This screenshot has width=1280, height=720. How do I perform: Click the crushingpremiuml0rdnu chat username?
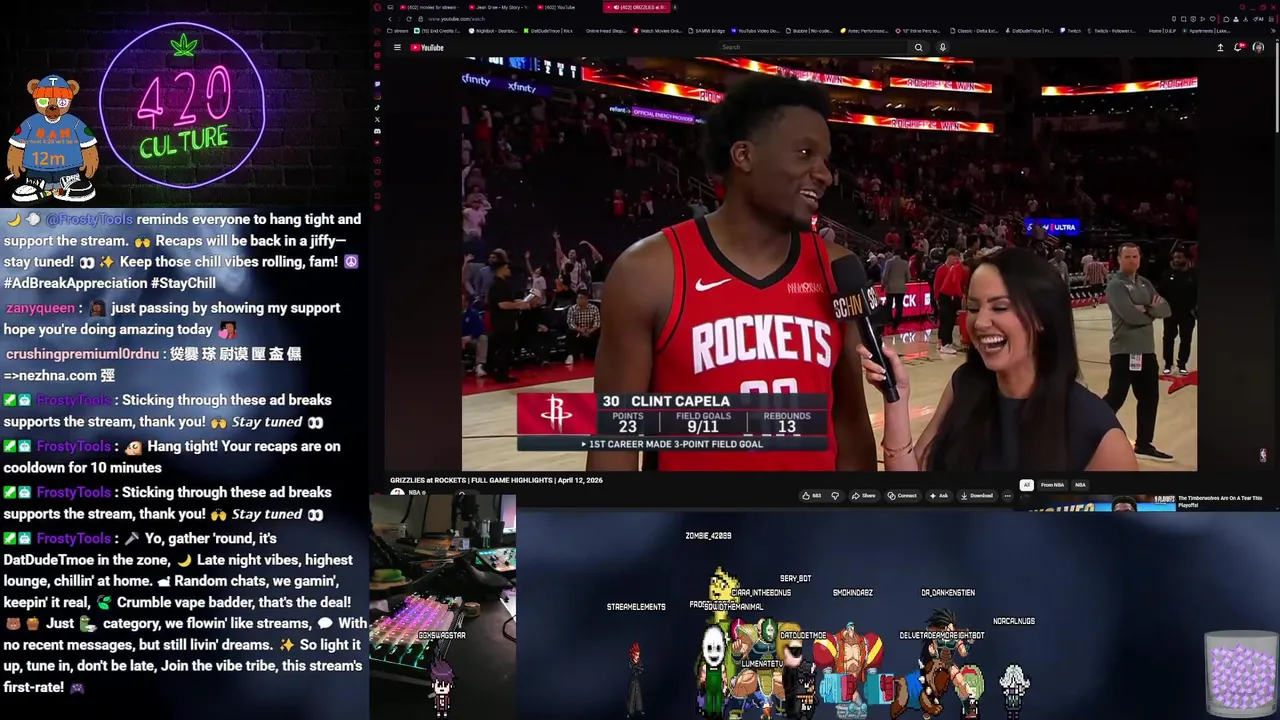pos(82,354)
